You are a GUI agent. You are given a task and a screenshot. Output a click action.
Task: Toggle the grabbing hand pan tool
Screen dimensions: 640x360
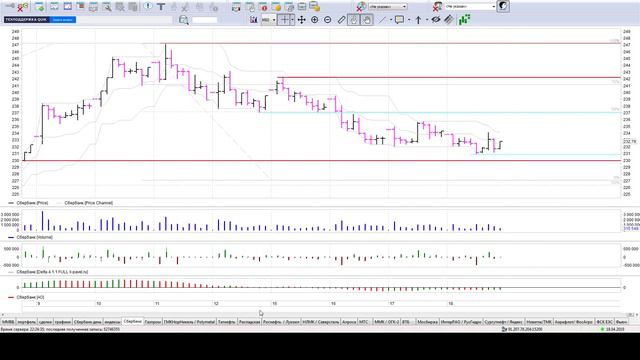[x=367, y=20]
